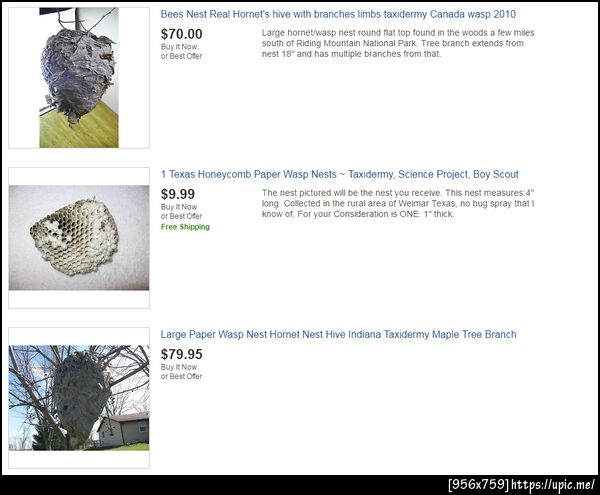Click 'or Best Offer' under the $70.00 listing
The width and height of the screenshot is (600, 495).
coord(181,56)
